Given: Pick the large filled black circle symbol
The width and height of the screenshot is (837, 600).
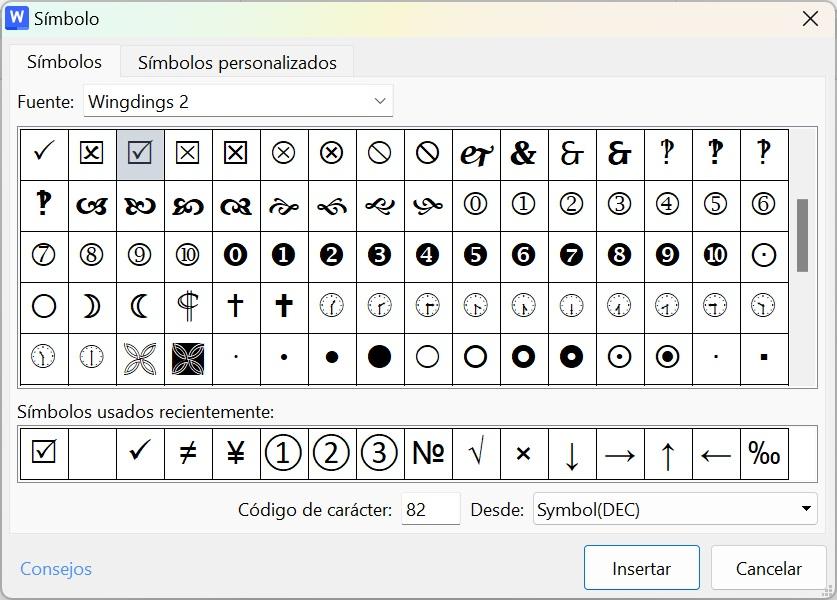Looking at the screenshot, I should 379,357.
